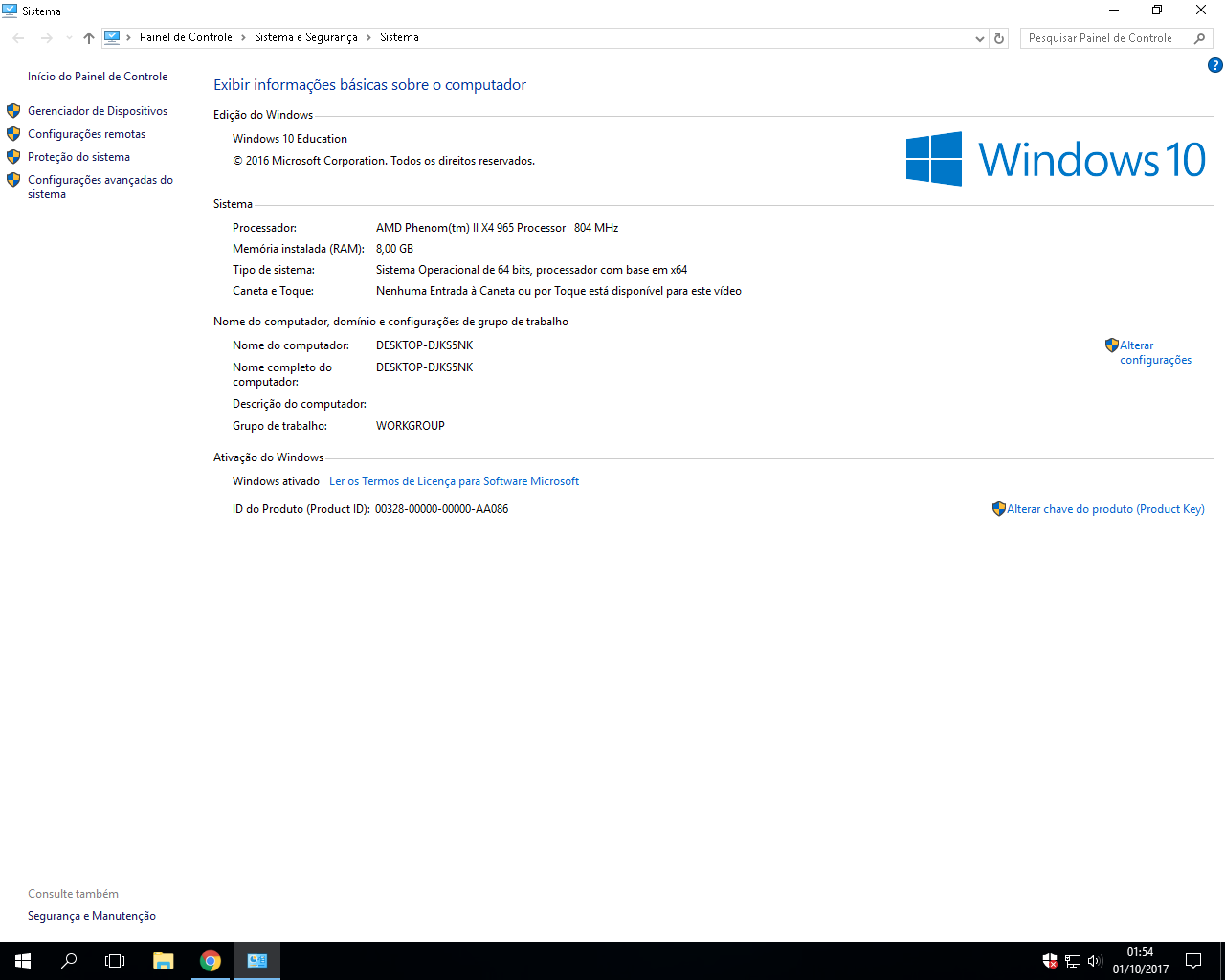Open the Action Center notifications icon
Viewport: 1225px width, 980px height.
tap(1193, 961)
